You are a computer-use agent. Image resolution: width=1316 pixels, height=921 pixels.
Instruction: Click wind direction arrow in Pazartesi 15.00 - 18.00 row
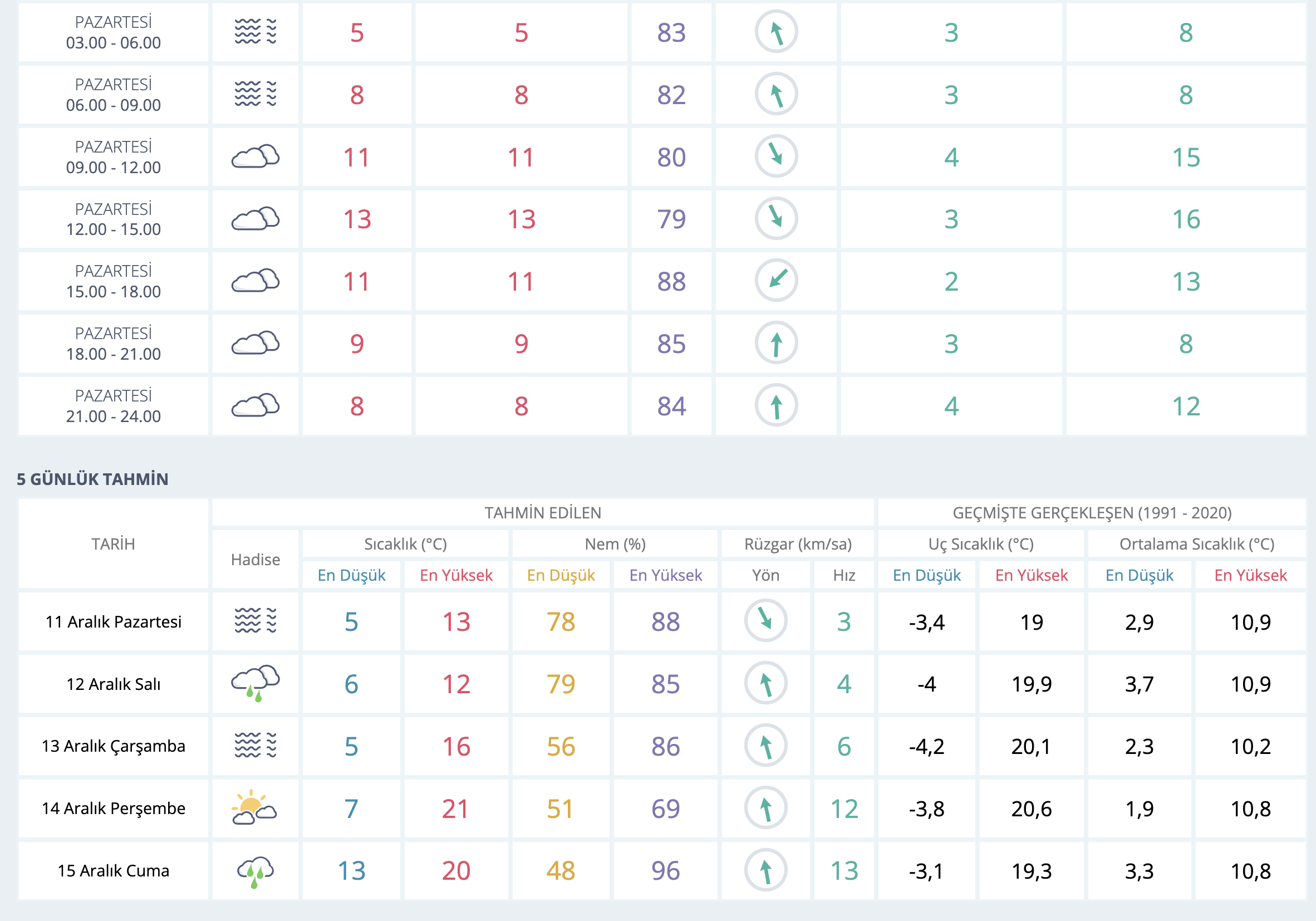pos(776,281)
